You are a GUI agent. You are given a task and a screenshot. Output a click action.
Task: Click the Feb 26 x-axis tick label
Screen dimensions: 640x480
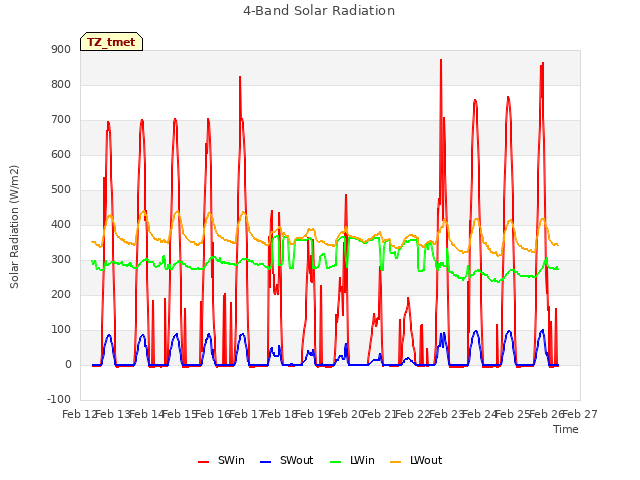tap(547, 414)
